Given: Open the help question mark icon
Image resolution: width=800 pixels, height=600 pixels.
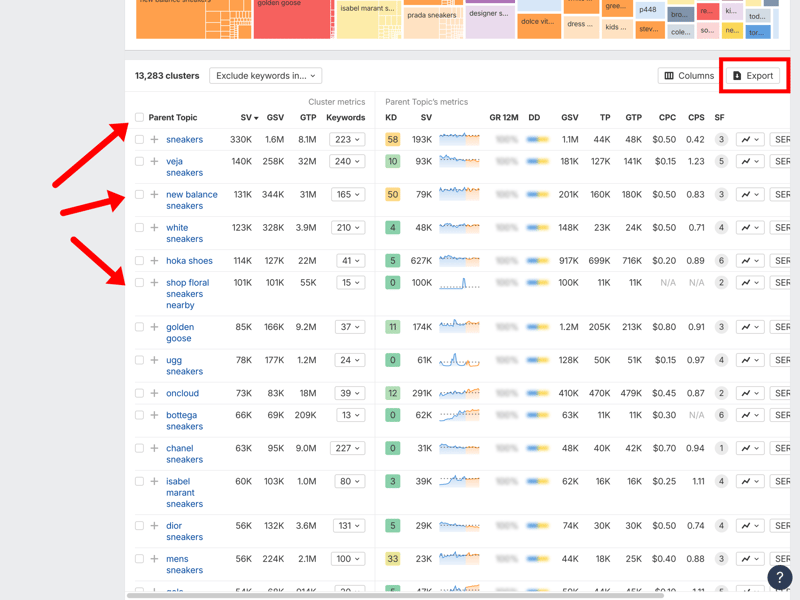Looking at the screenshot, I should 779,577.
